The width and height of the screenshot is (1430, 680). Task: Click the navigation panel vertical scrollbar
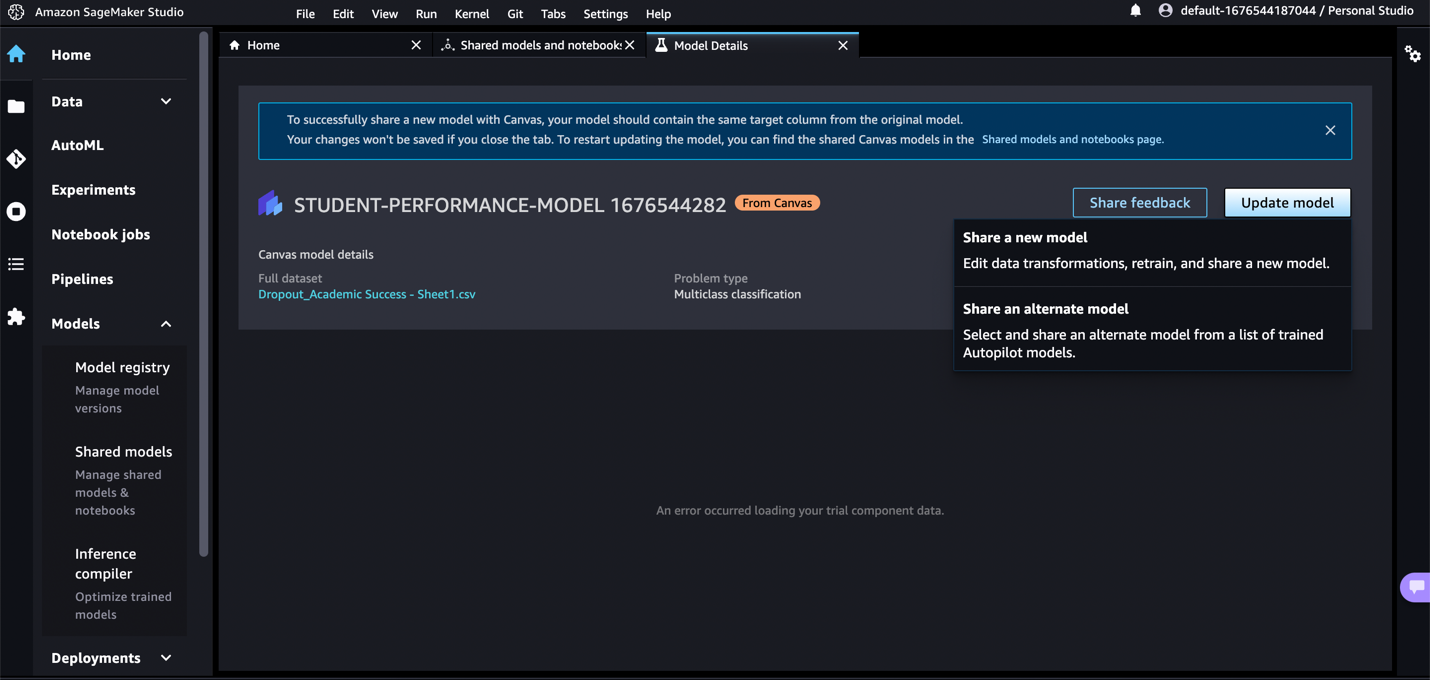coord(204,295)
